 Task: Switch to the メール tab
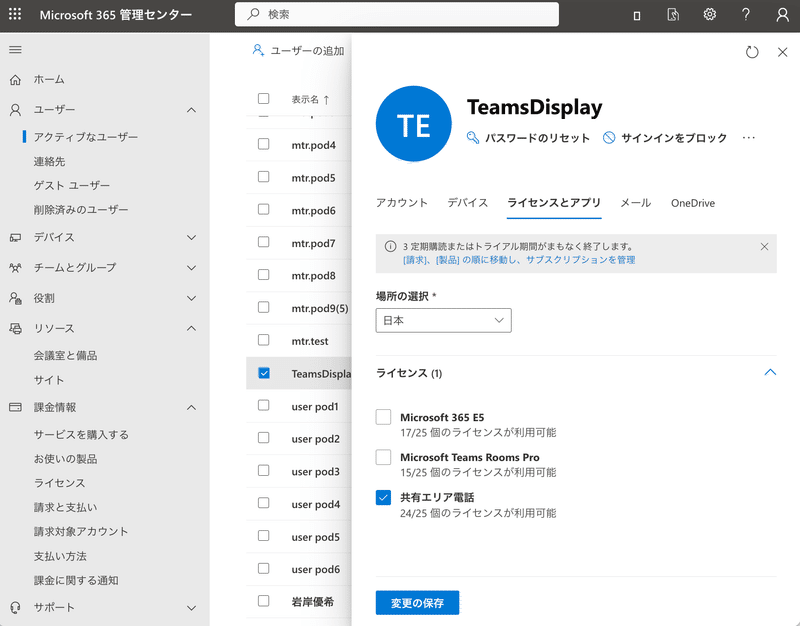[635, 203]
